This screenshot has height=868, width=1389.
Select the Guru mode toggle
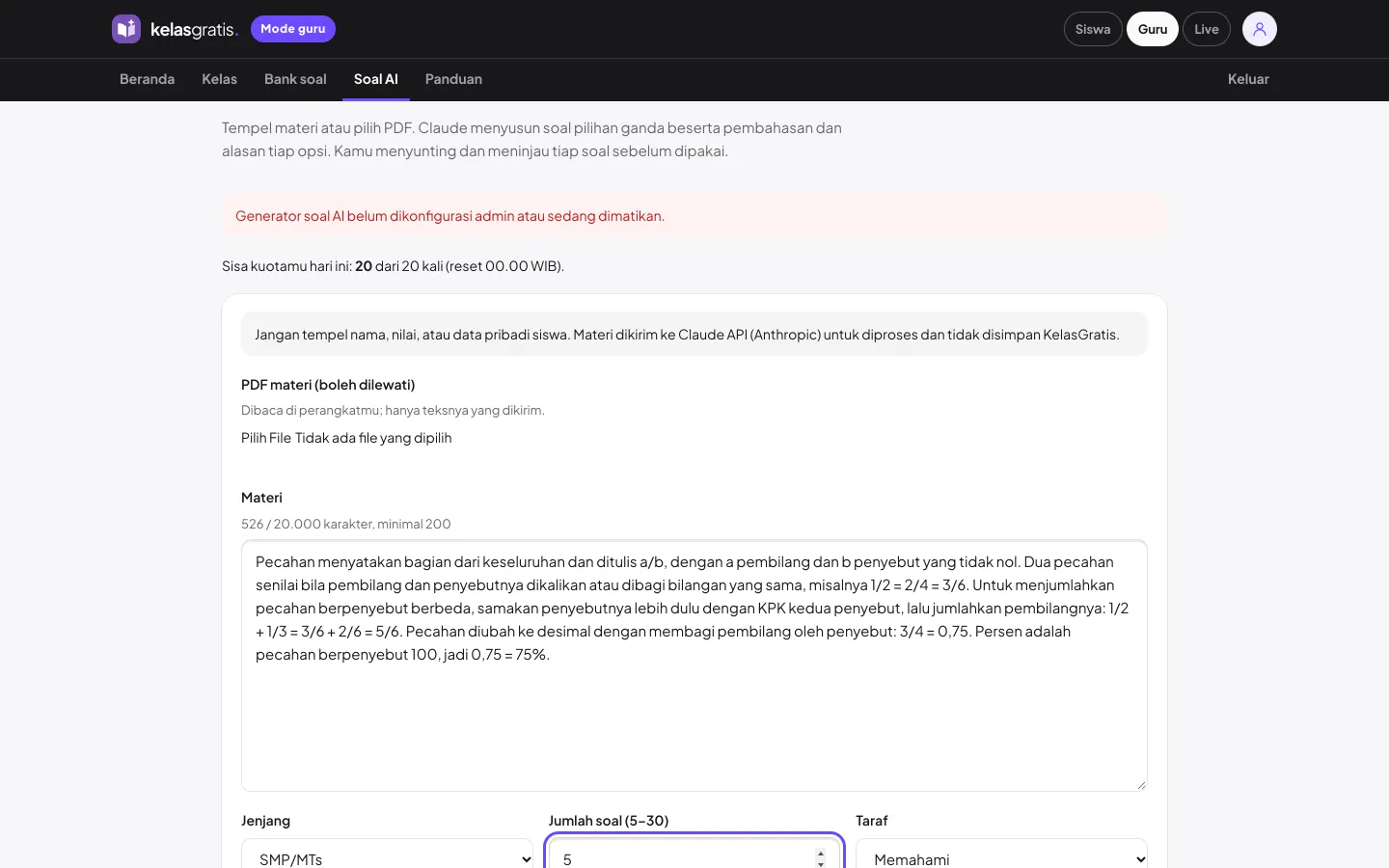(1153, 29)
